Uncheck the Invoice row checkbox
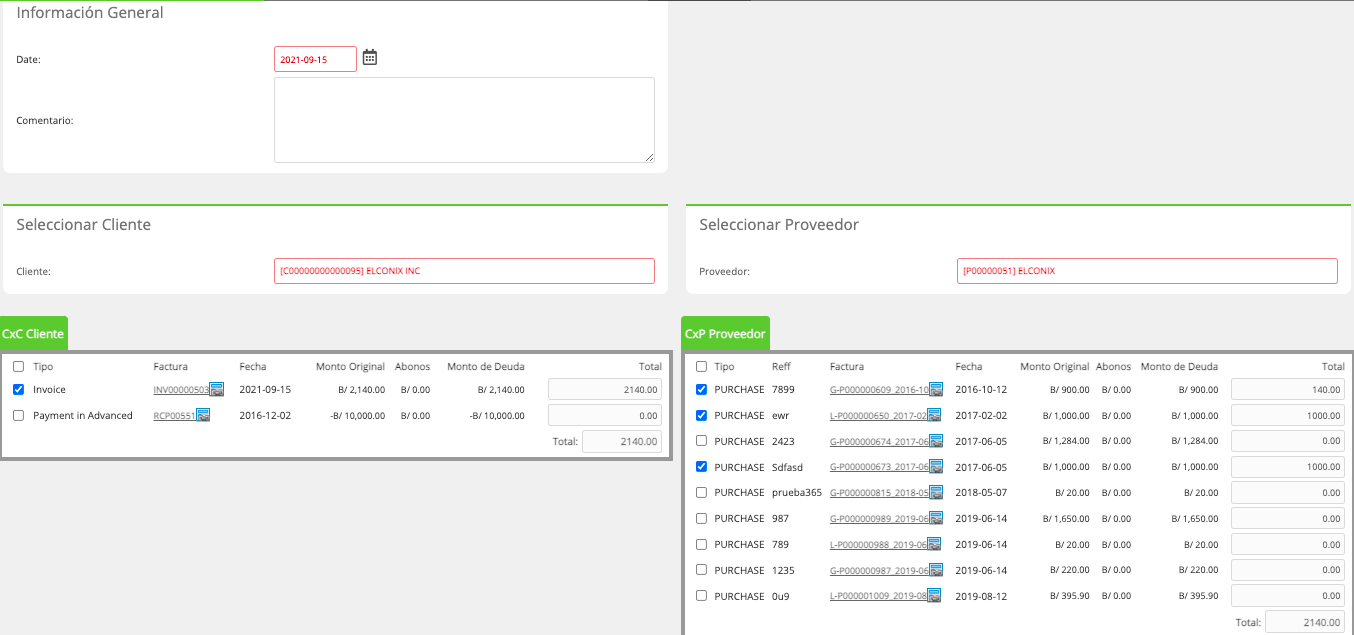Image resolution: width=1354 pixels, height=635 pixels. pyautogui.click(x=18, y=389)
